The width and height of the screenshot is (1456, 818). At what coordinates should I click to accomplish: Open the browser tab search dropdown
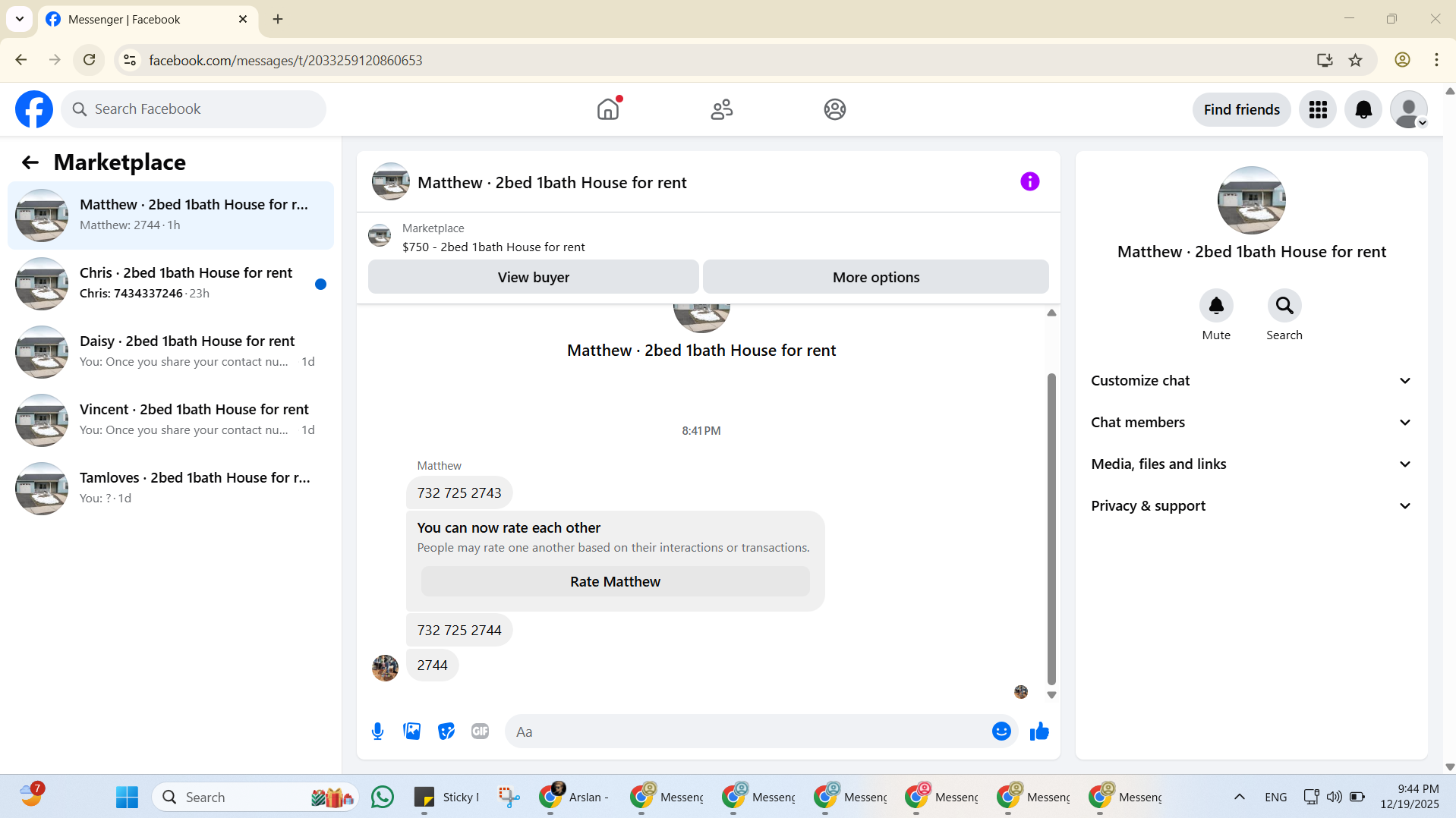point(19,19)
